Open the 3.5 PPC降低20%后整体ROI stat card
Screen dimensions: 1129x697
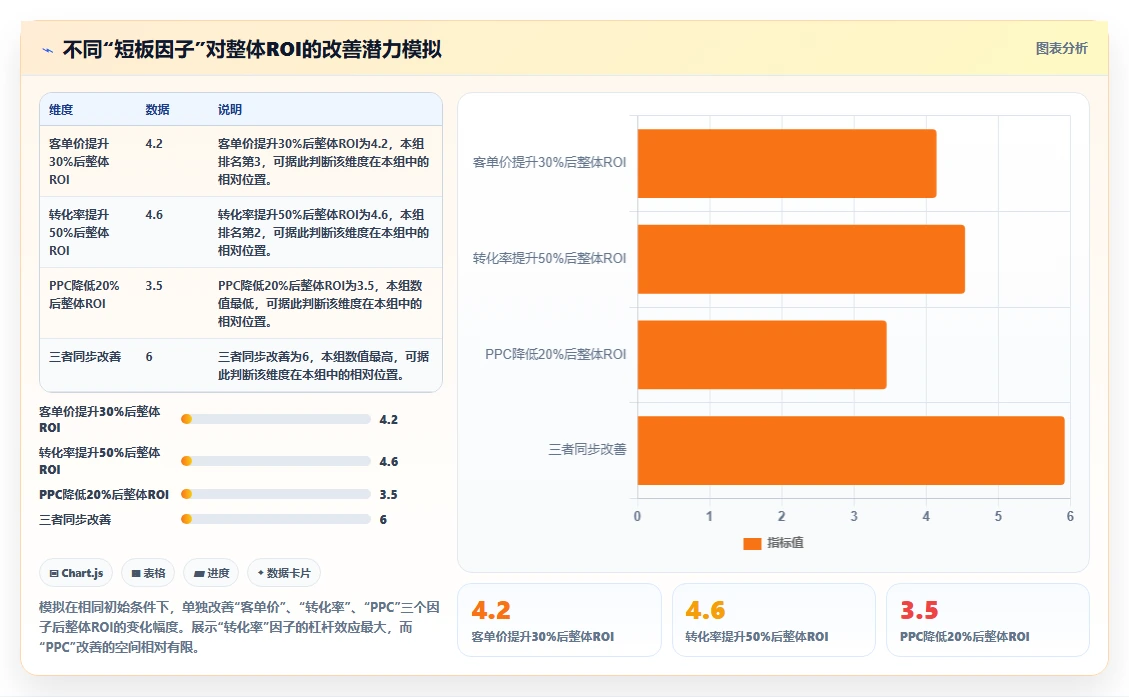[x=988, y=620]
